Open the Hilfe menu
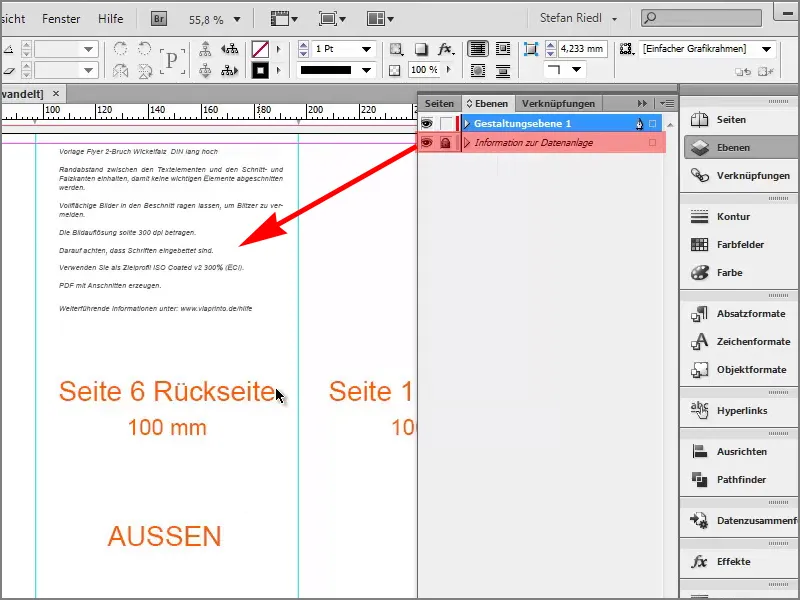 tap(111, 19)
